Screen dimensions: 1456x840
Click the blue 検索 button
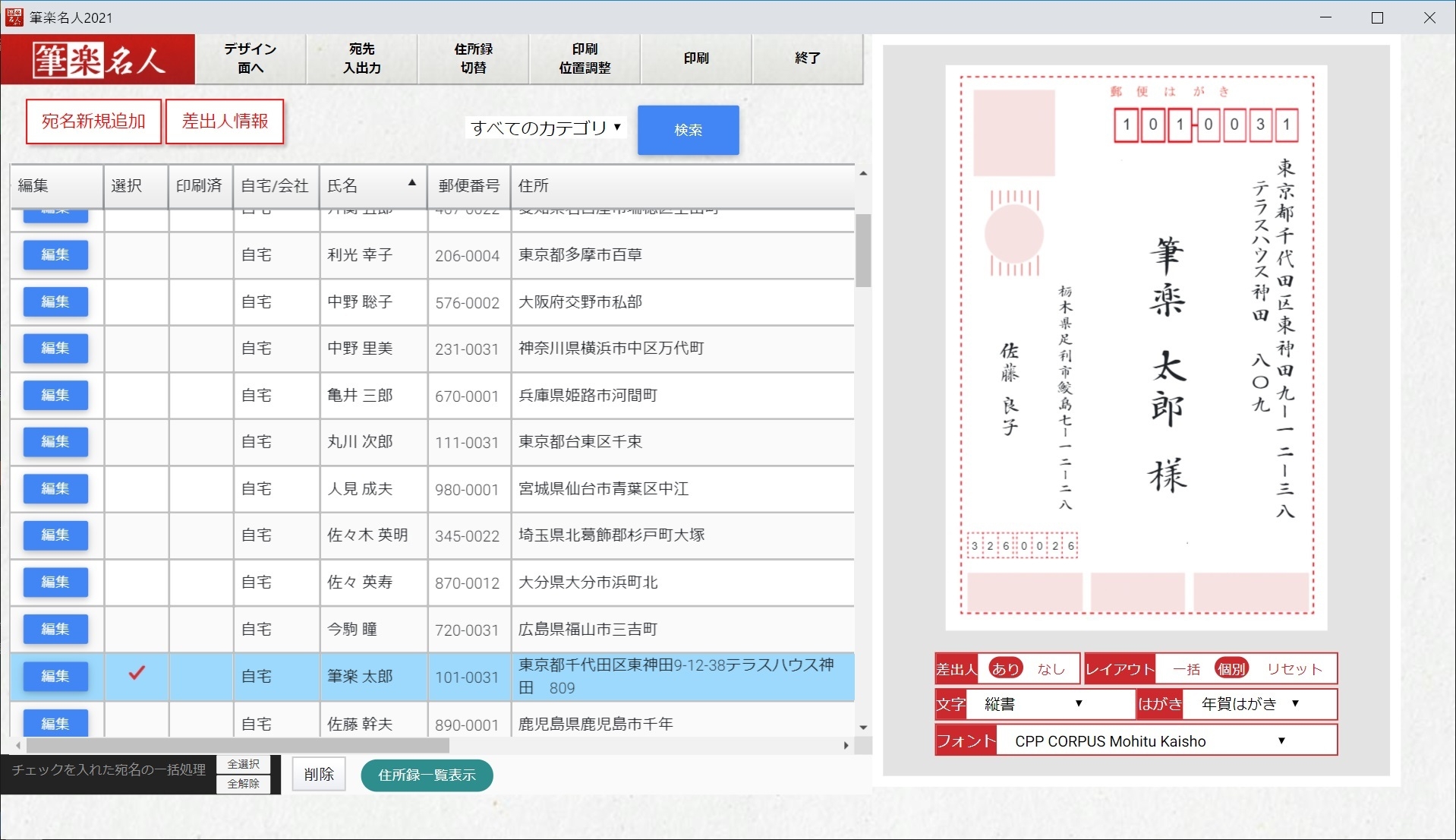(x=688, y=130)
